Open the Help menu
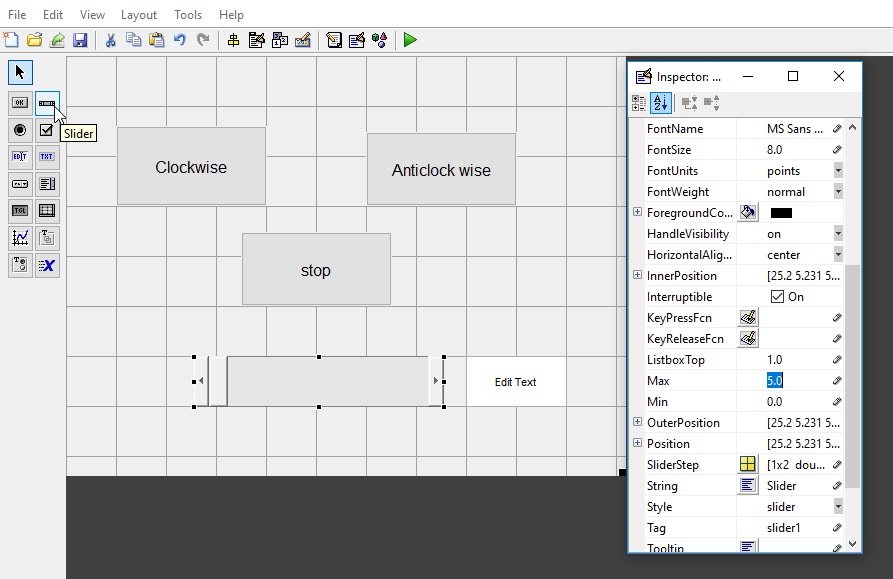Image resolution: width=893 pixels, height=579 pixels. pyautogui.click(x=231, y=15)
